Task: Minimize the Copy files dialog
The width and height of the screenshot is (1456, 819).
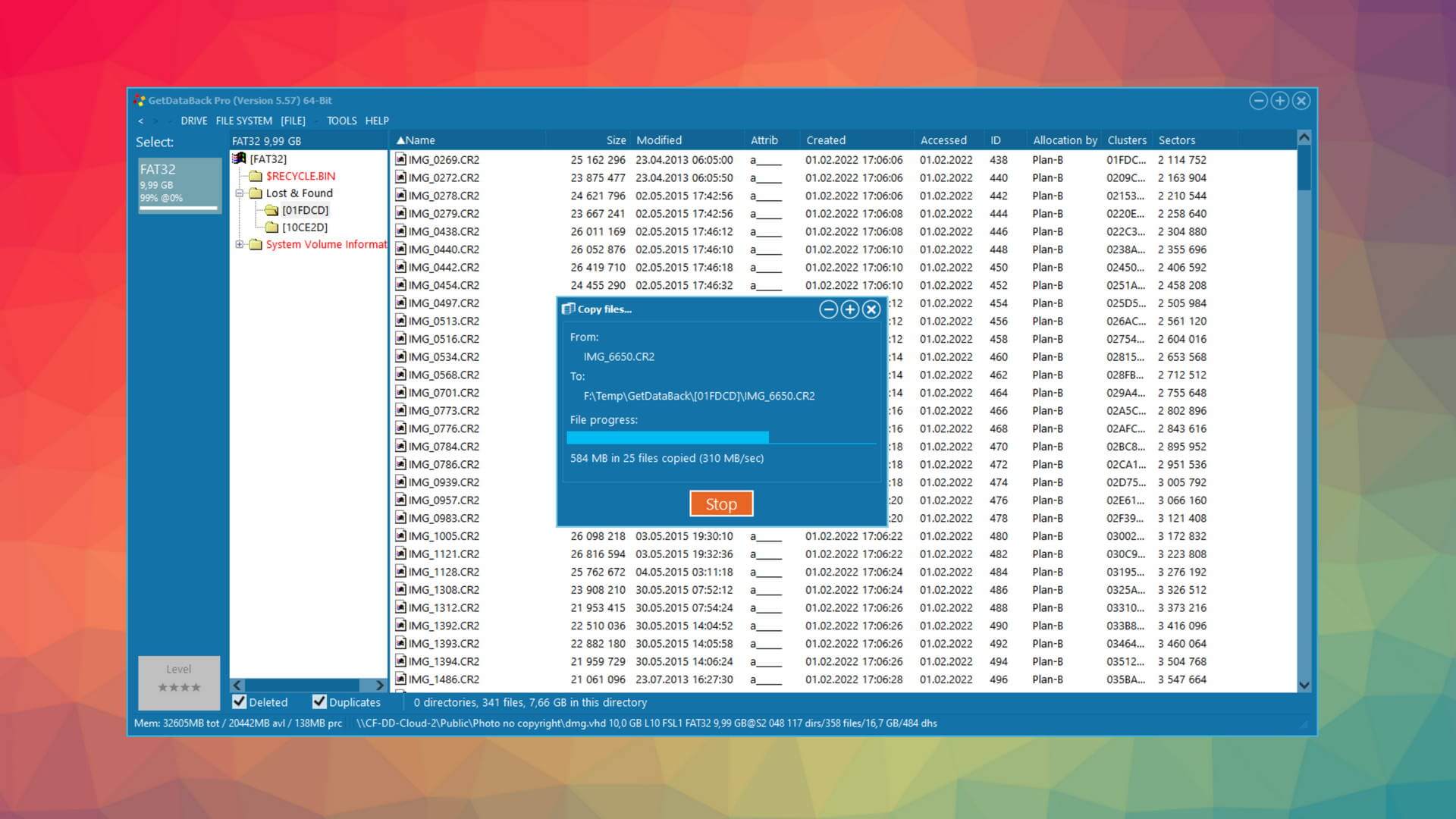Action: coord(829,309)
